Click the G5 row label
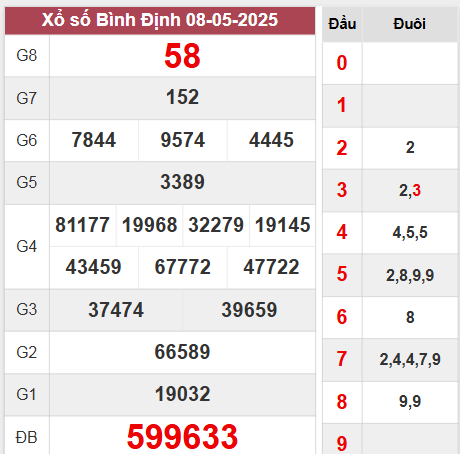This screenshot has height=454, width=460. [27, 183]
